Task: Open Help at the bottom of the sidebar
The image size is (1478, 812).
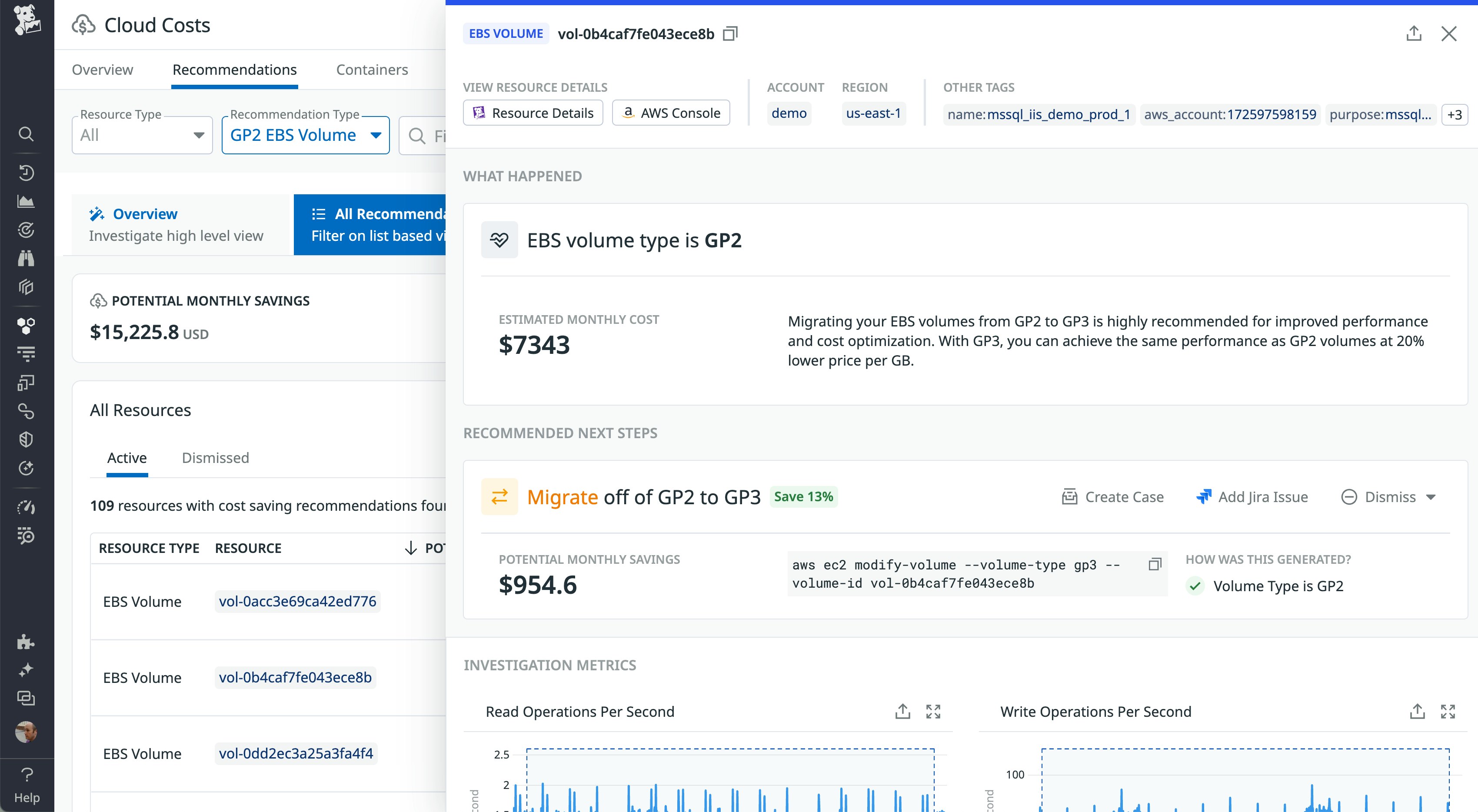Action: 27,786
